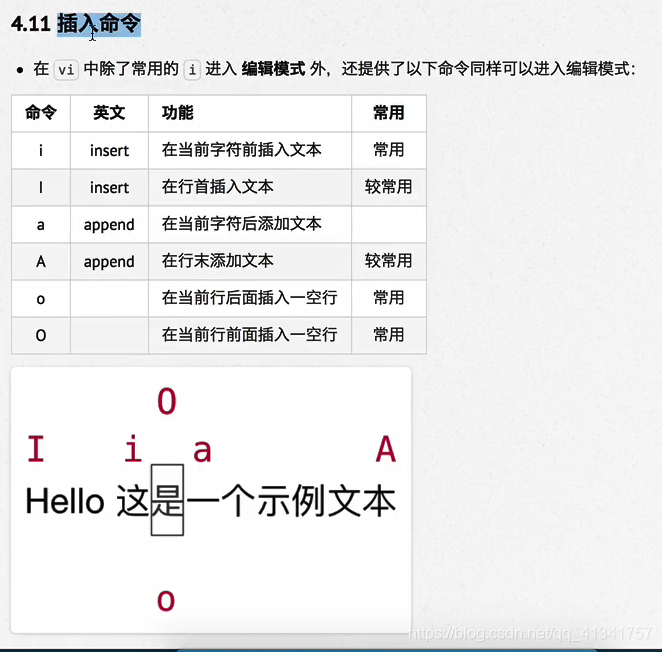Click '常用' in the 在当前行前面插入一空行 row
Viewport: 662px width, 652px height.
tap(389, 335)
